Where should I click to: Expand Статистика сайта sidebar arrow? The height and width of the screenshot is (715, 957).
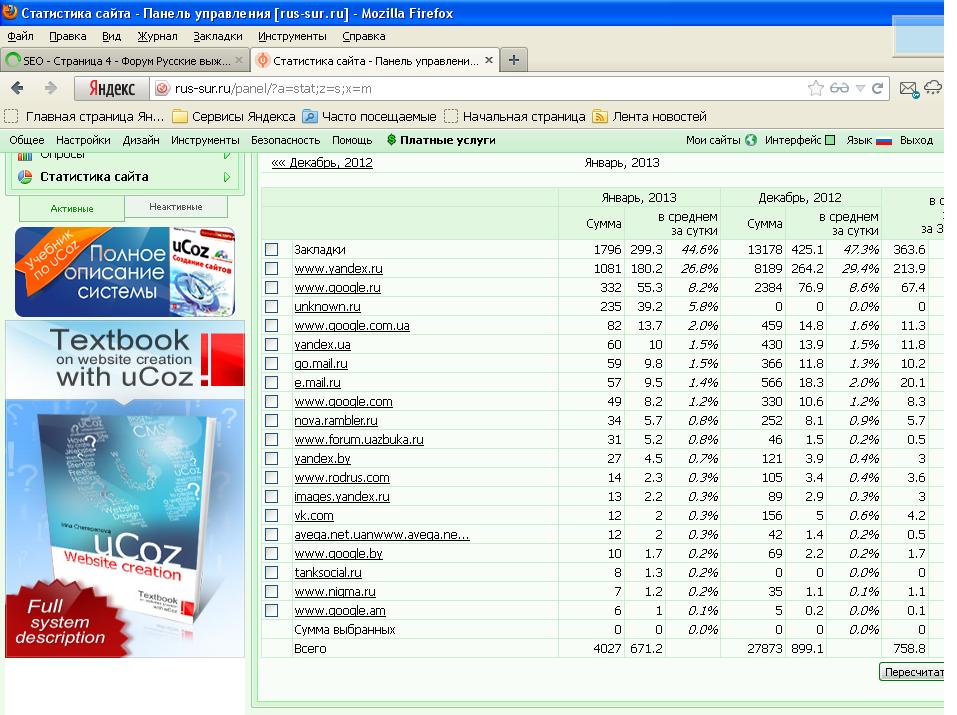[227, 177]
